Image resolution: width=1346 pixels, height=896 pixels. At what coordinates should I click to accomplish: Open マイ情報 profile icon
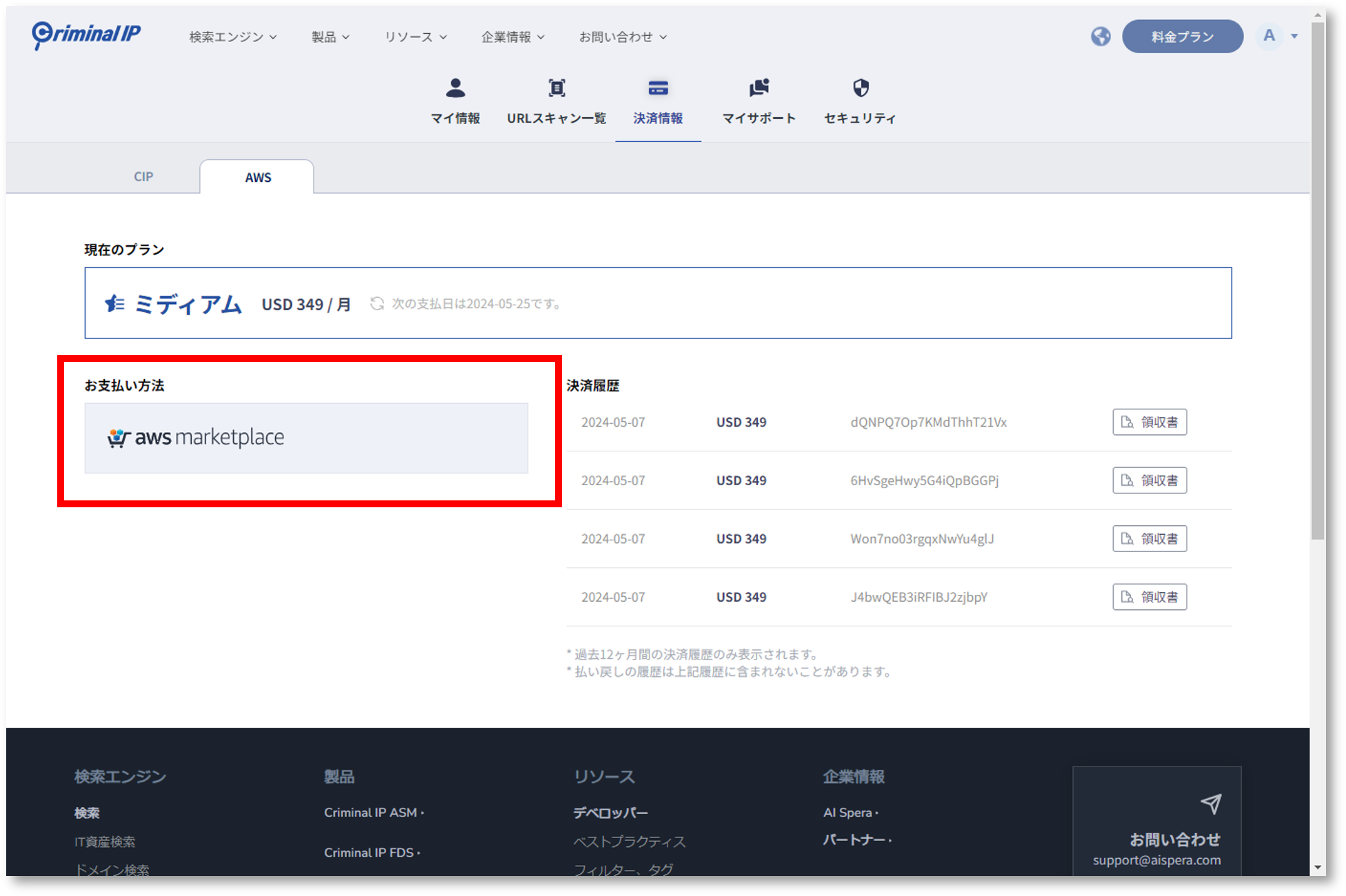(455, 89)
